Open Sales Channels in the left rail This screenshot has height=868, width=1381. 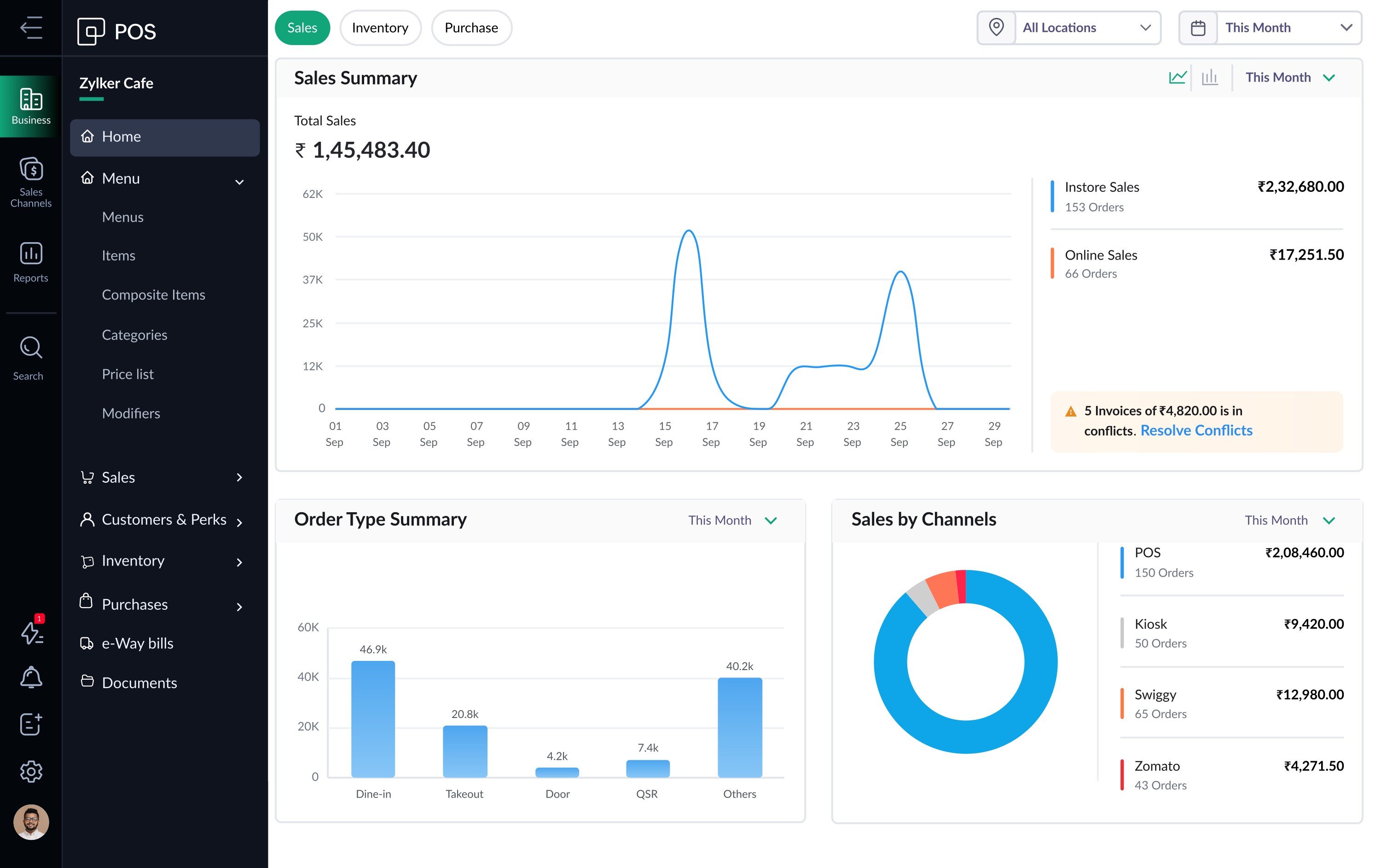coord(31,182)
